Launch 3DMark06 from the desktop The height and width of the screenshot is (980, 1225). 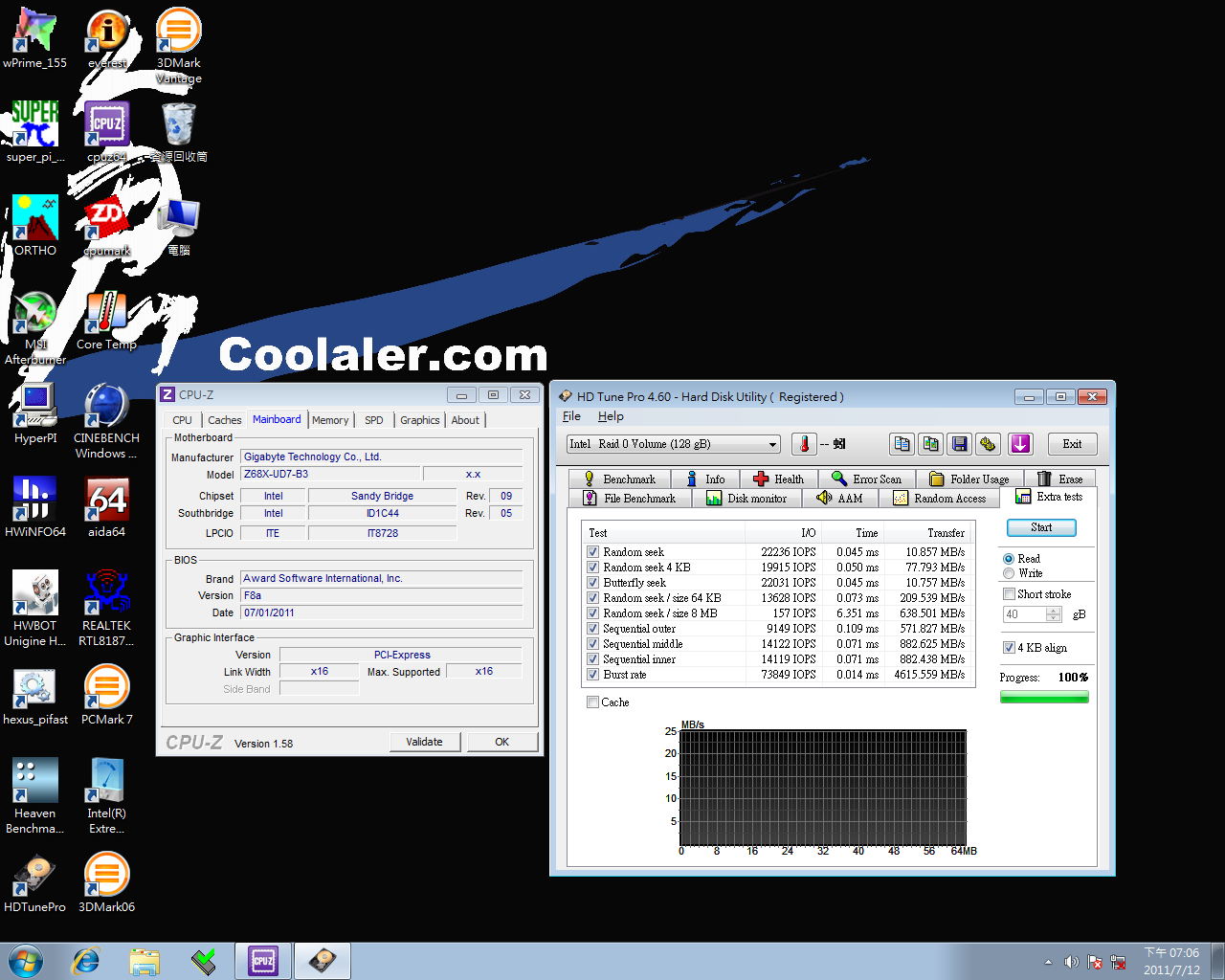107,882
